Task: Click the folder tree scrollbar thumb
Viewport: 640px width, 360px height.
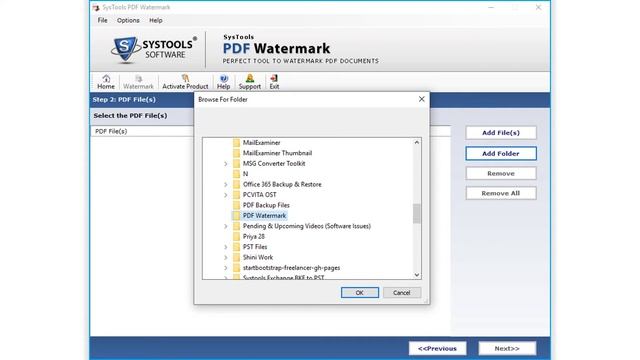Action: (416, 213)
